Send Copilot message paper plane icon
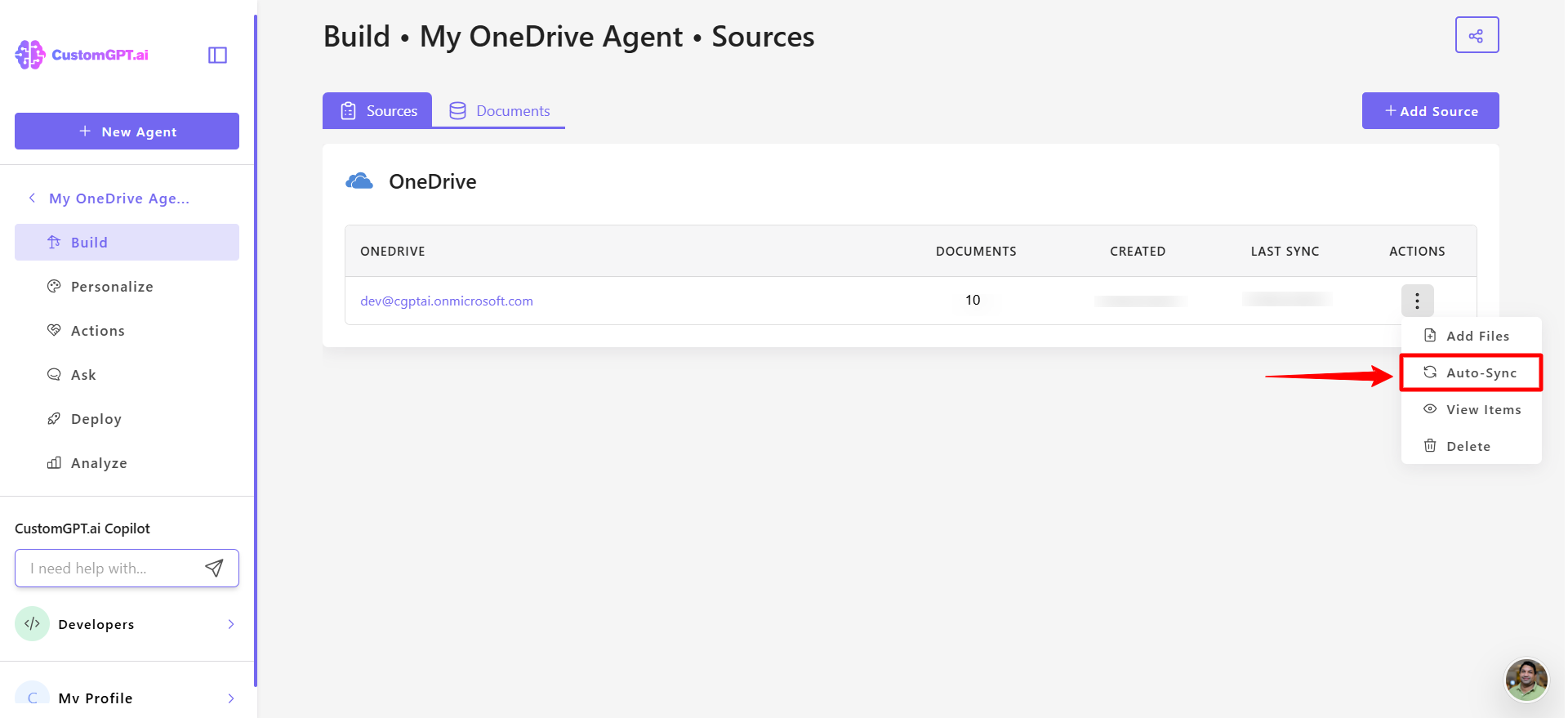1568x718 pixels. pyautogui.click(x=214, y=568)
